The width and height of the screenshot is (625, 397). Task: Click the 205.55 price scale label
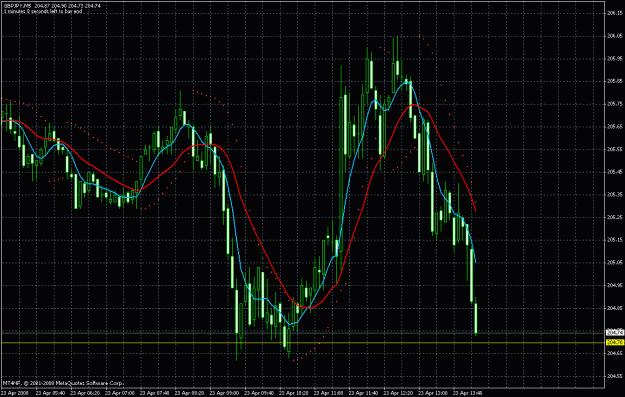tap(615, 149)
